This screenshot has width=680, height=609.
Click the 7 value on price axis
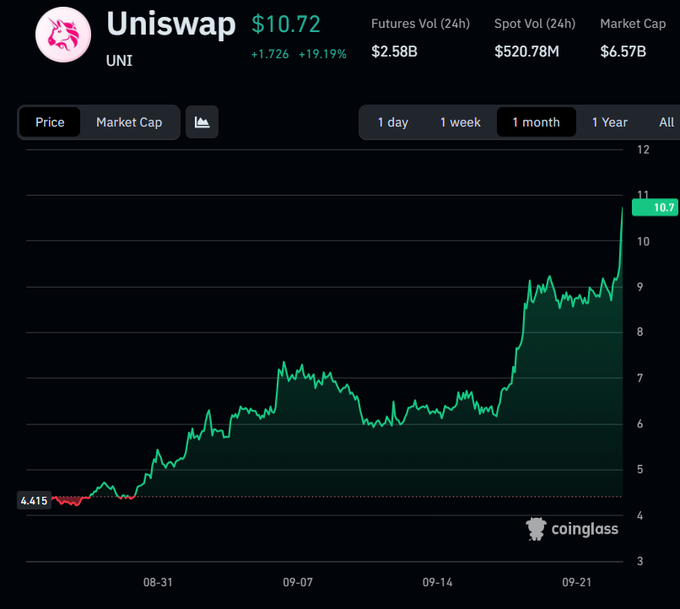click(x=640, y=378)
